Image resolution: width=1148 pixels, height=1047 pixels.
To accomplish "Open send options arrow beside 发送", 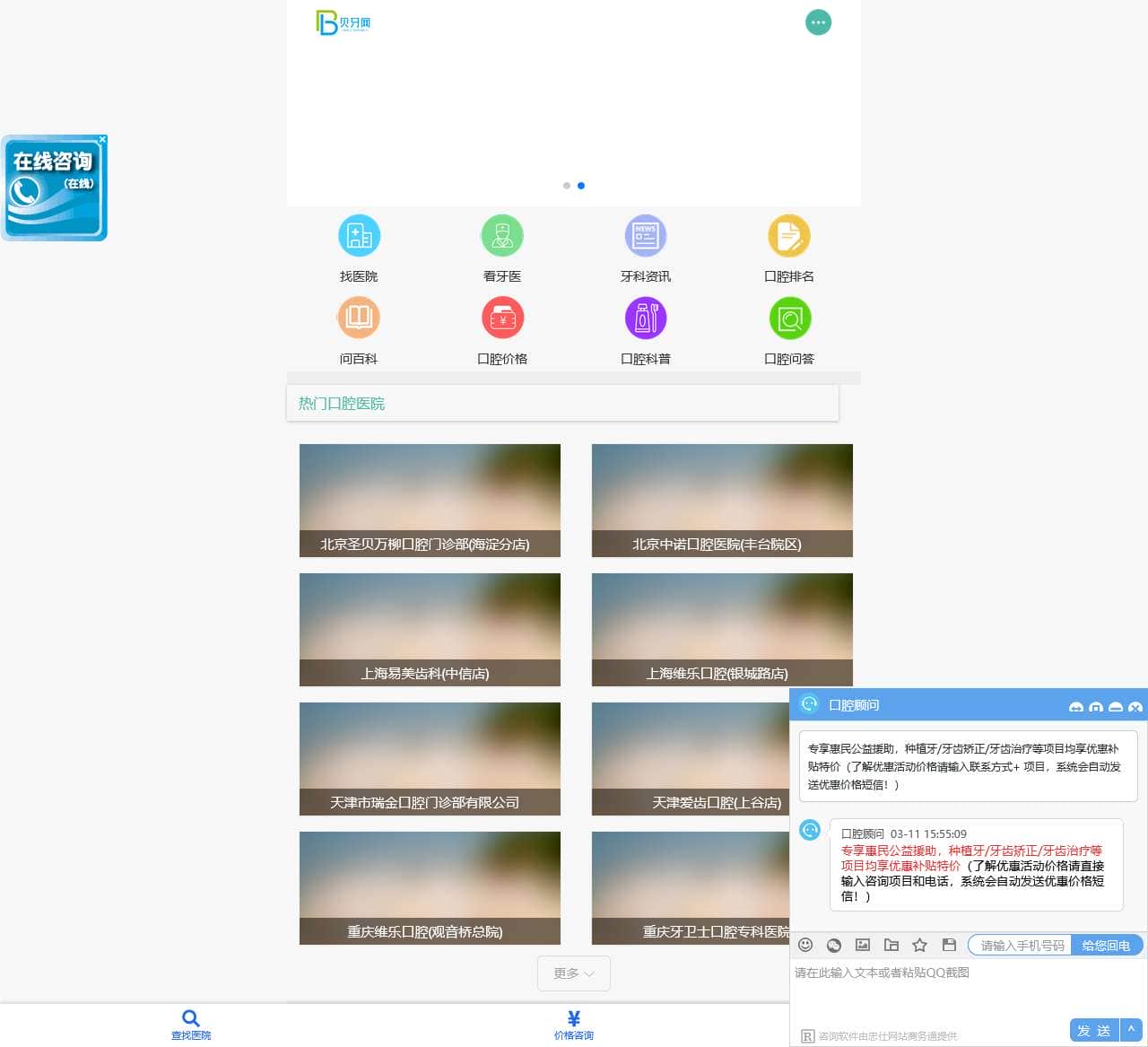I will tap(1132, 1030).
